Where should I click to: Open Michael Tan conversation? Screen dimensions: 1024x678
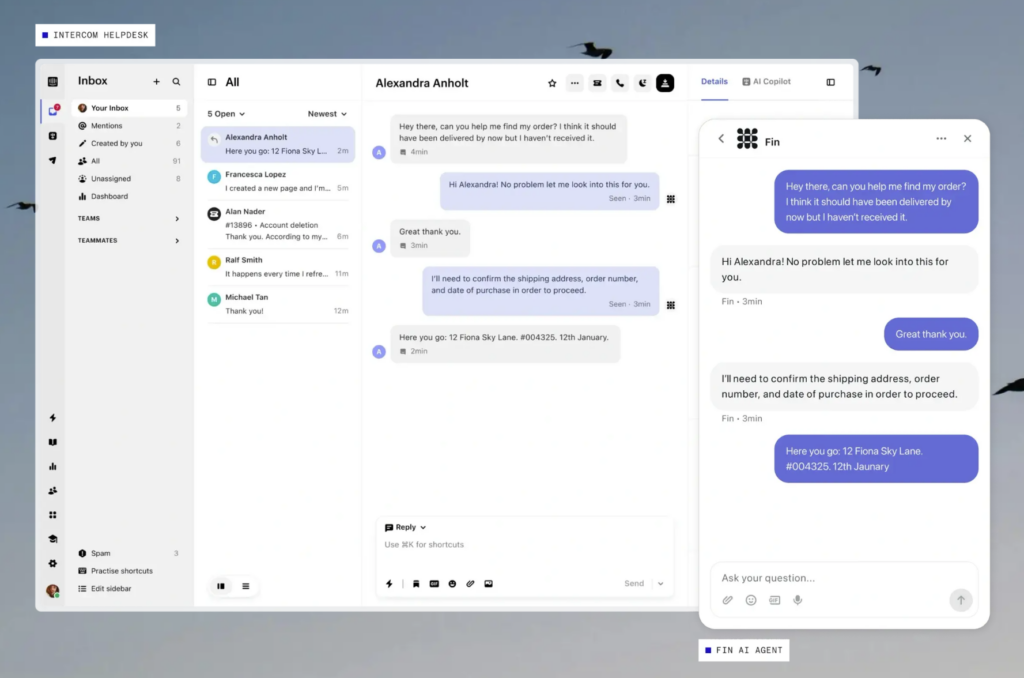click(278, 304)
